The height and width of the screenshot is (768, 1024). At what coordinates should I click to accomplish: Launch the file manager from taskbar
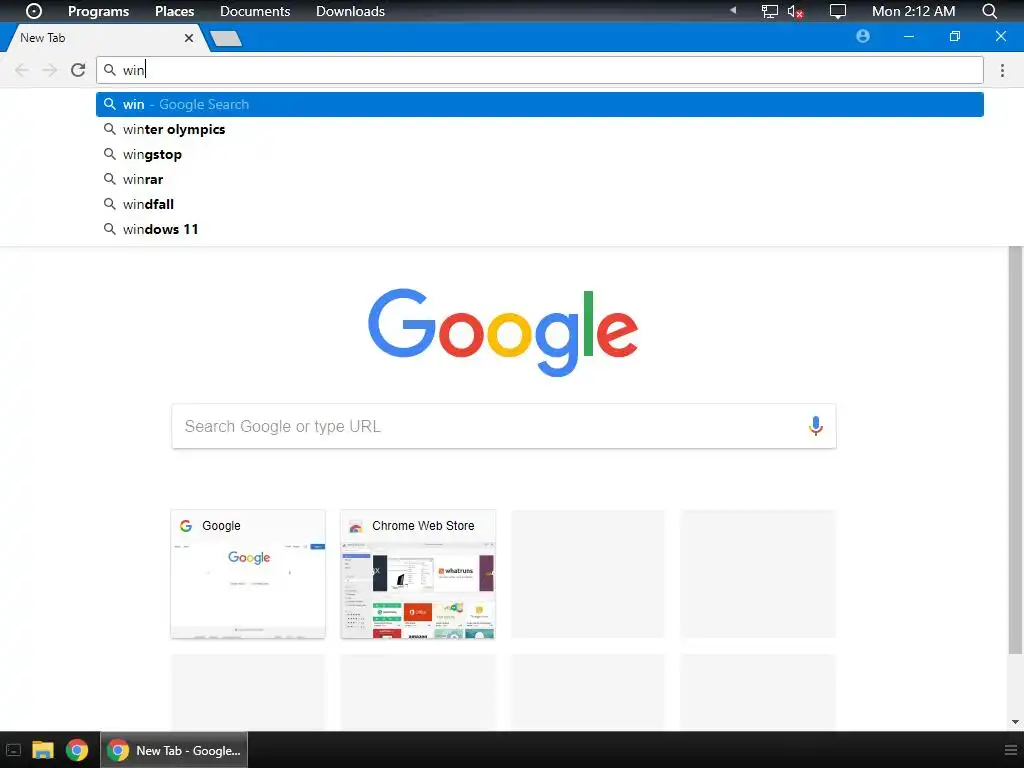(43, 750)
